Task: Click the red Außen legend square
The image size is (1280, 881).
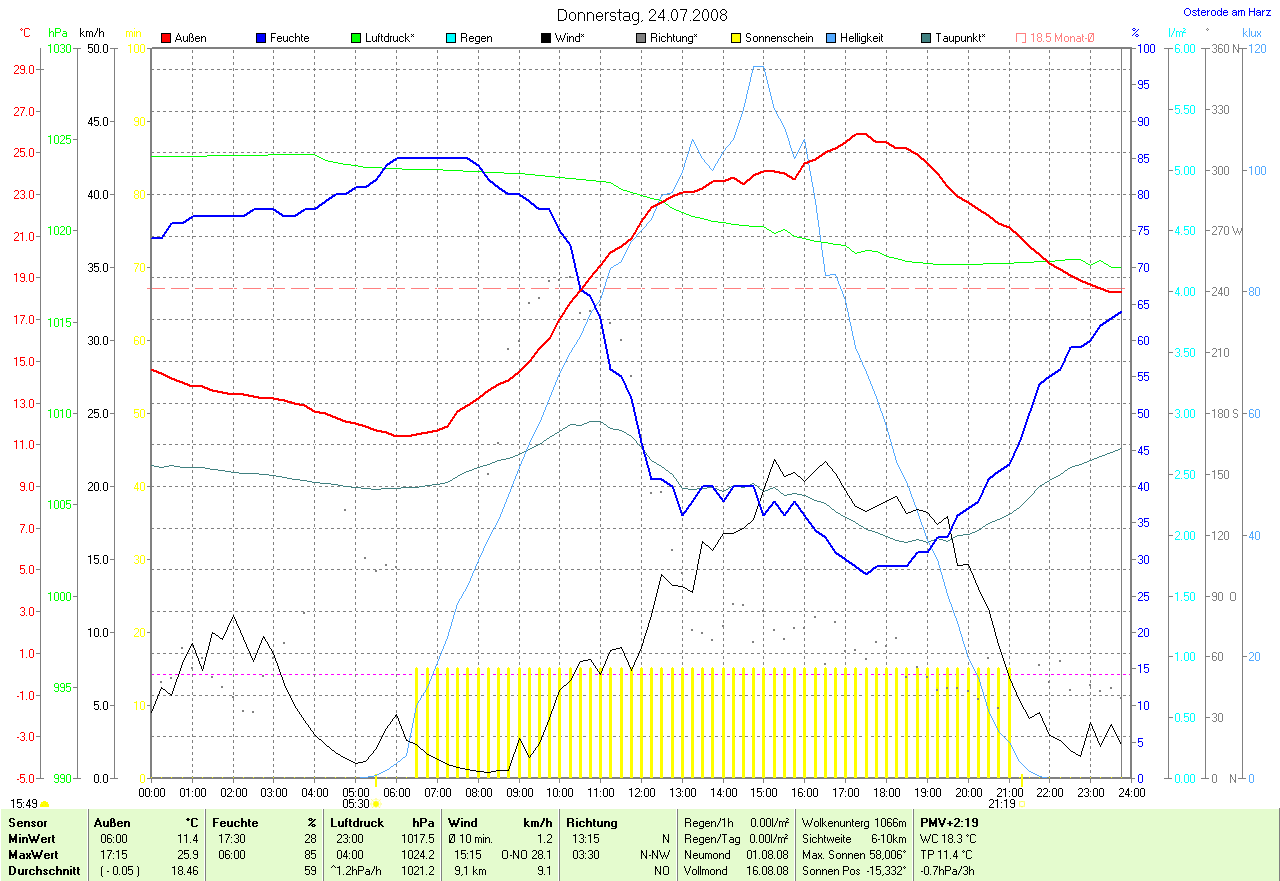Action: [x=166, y=38]
